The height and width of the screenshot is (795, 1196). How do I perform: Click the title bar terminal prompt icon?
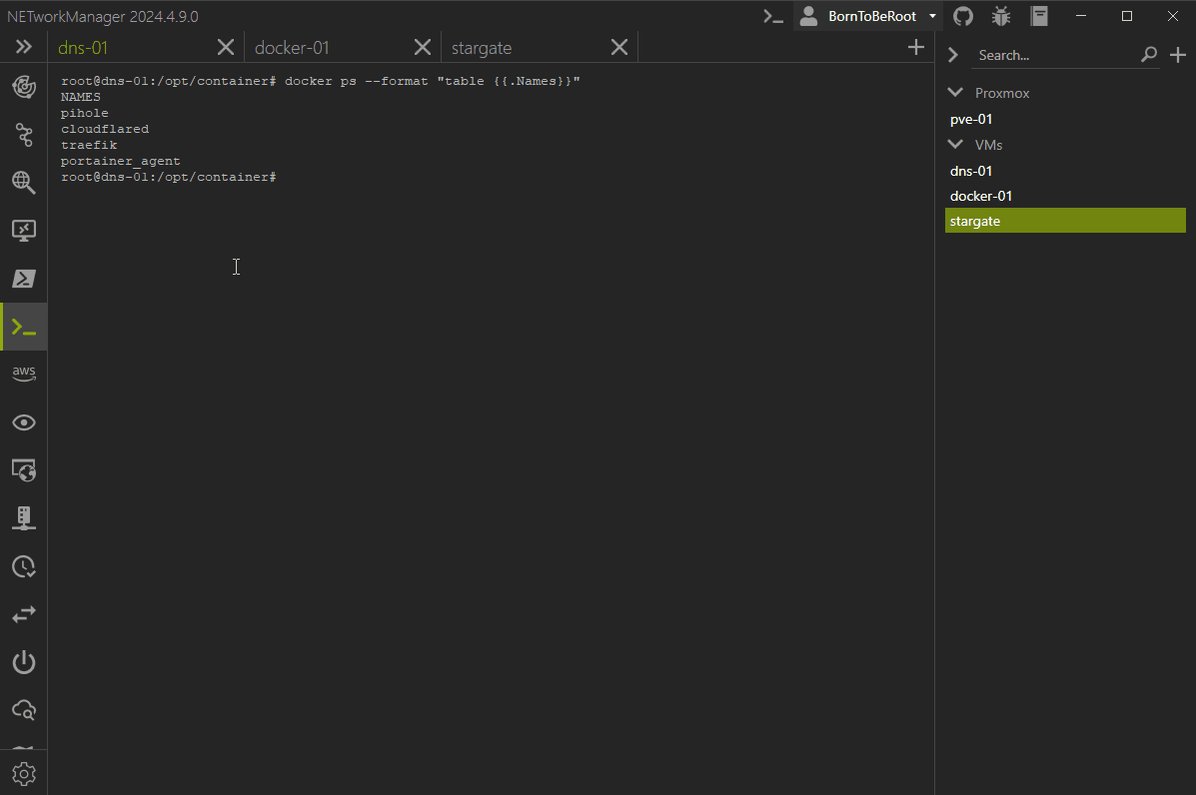[x=773, y=16]
